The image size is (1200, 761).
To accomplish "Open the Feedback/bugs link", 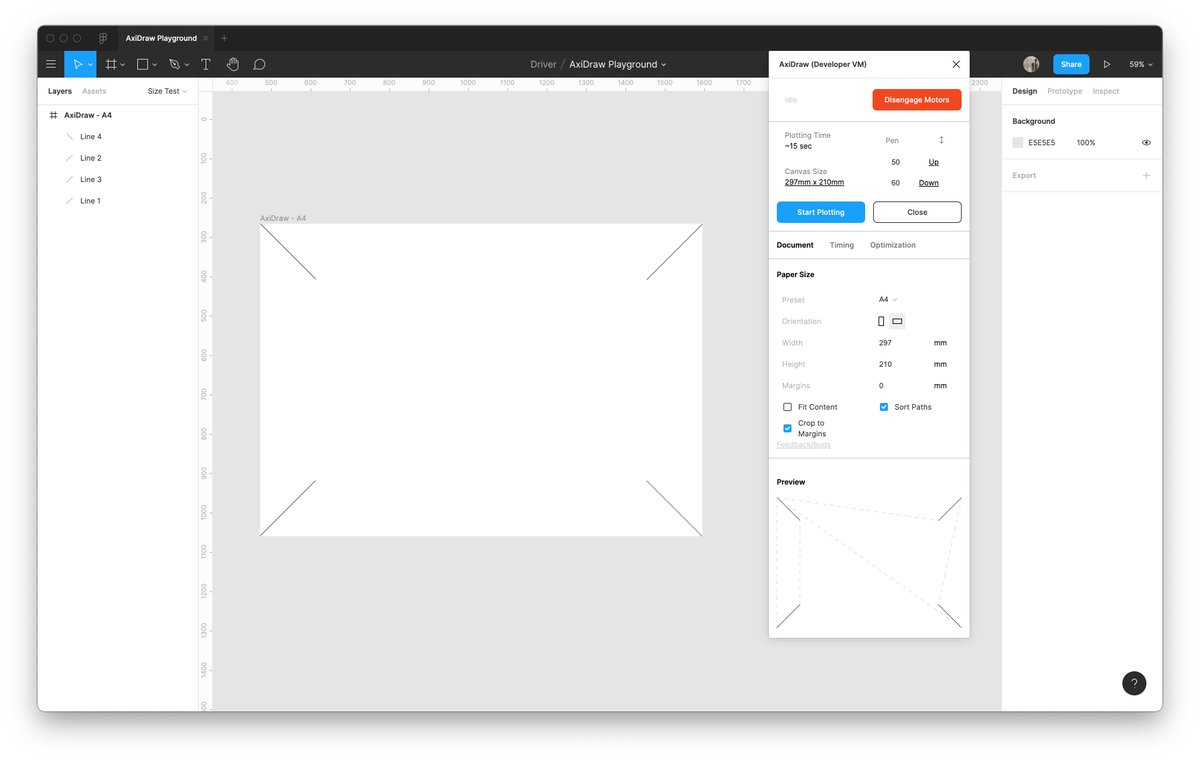I will [803, 444].
